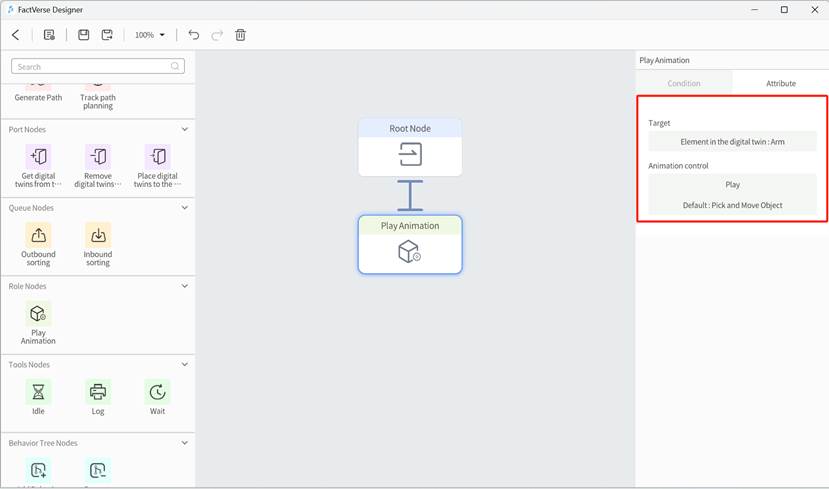Open the 100% zoom level dropdown
This screenshot has height=489, width=829.
click(x=150, y=35)
